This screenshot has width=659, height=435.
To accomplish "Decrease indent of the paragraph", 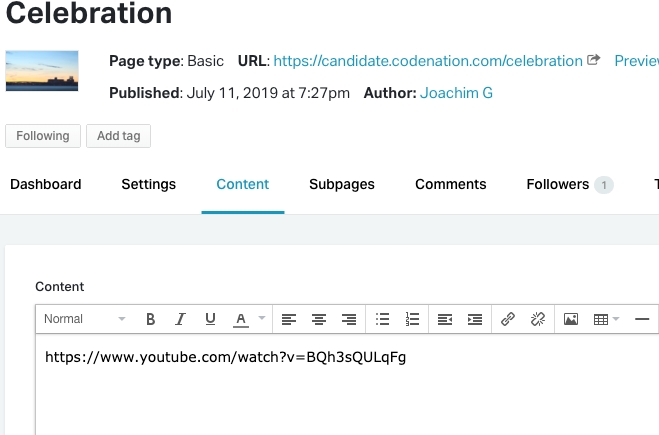I will (445, 319).
